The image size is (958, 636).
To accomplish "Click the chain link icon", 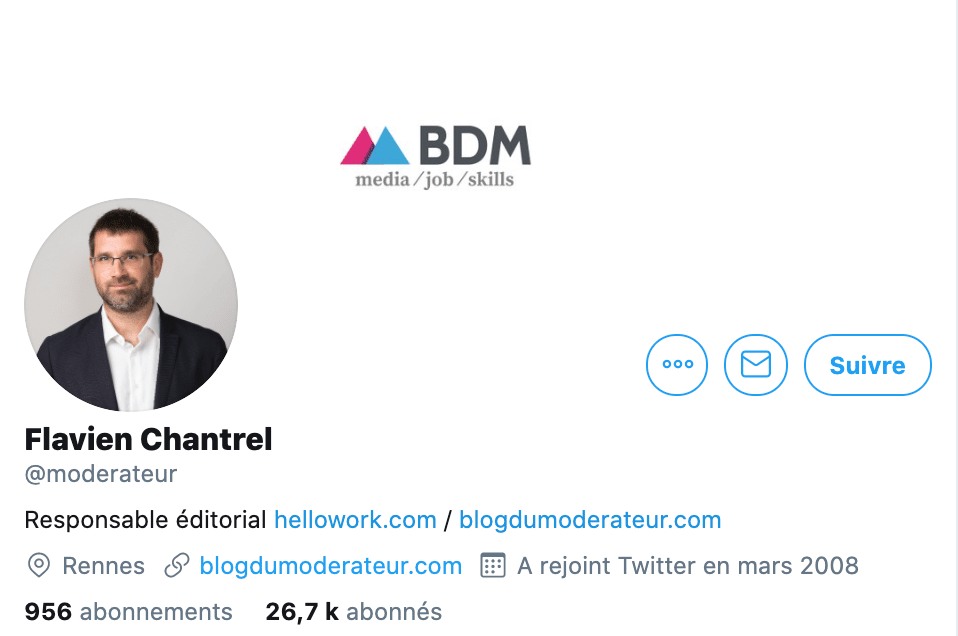I will (177, 566).
